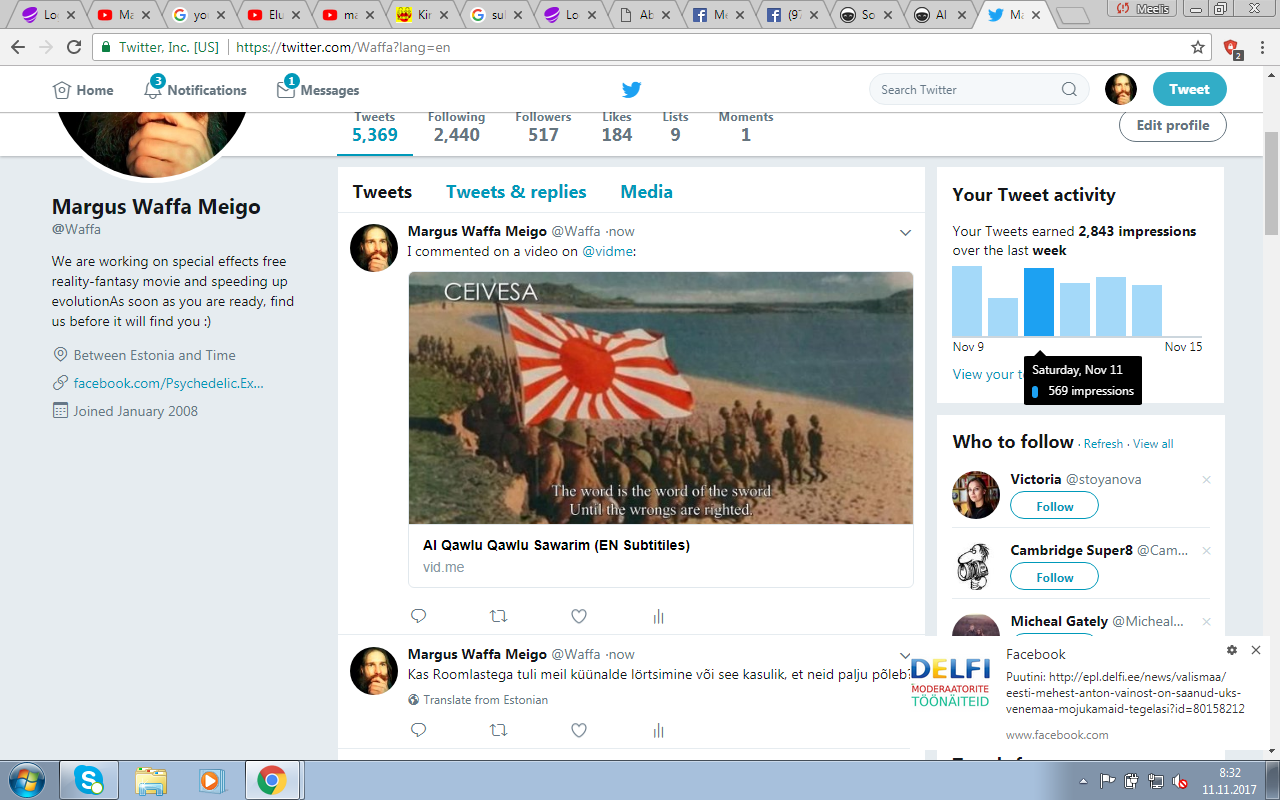The width and height of the screenshot is (1280, 800).
Task: Click the Facebook notification link text
Action: pyautogui.click(x=1125, y=694)
